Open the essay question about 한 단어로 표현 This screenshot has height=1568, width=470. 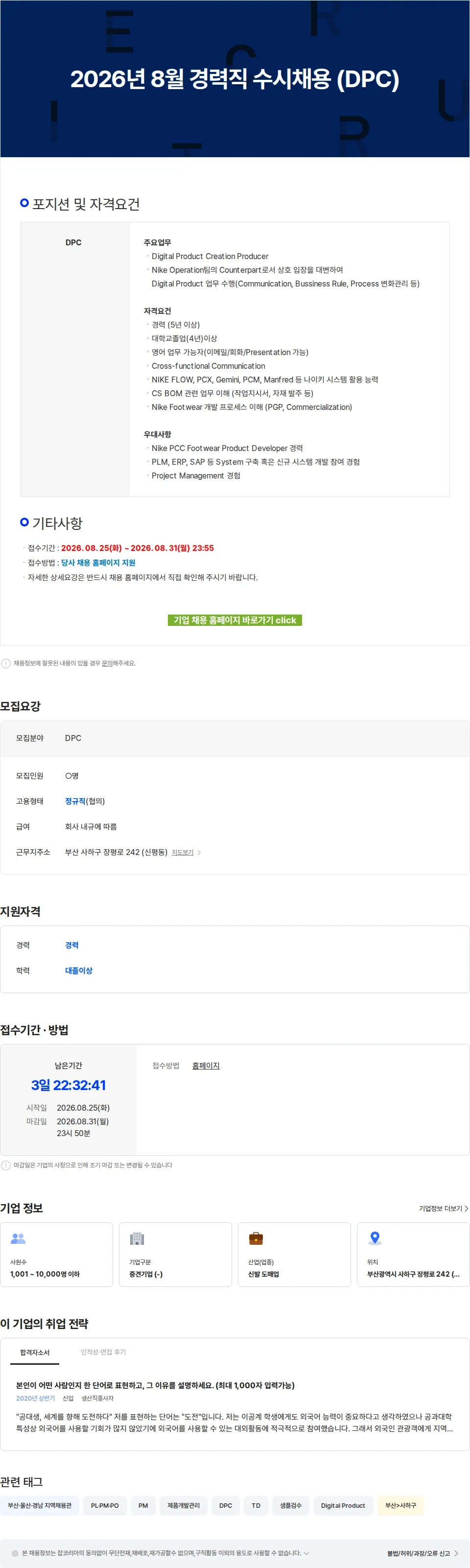pyautogui.click(x=155, y=1385)
